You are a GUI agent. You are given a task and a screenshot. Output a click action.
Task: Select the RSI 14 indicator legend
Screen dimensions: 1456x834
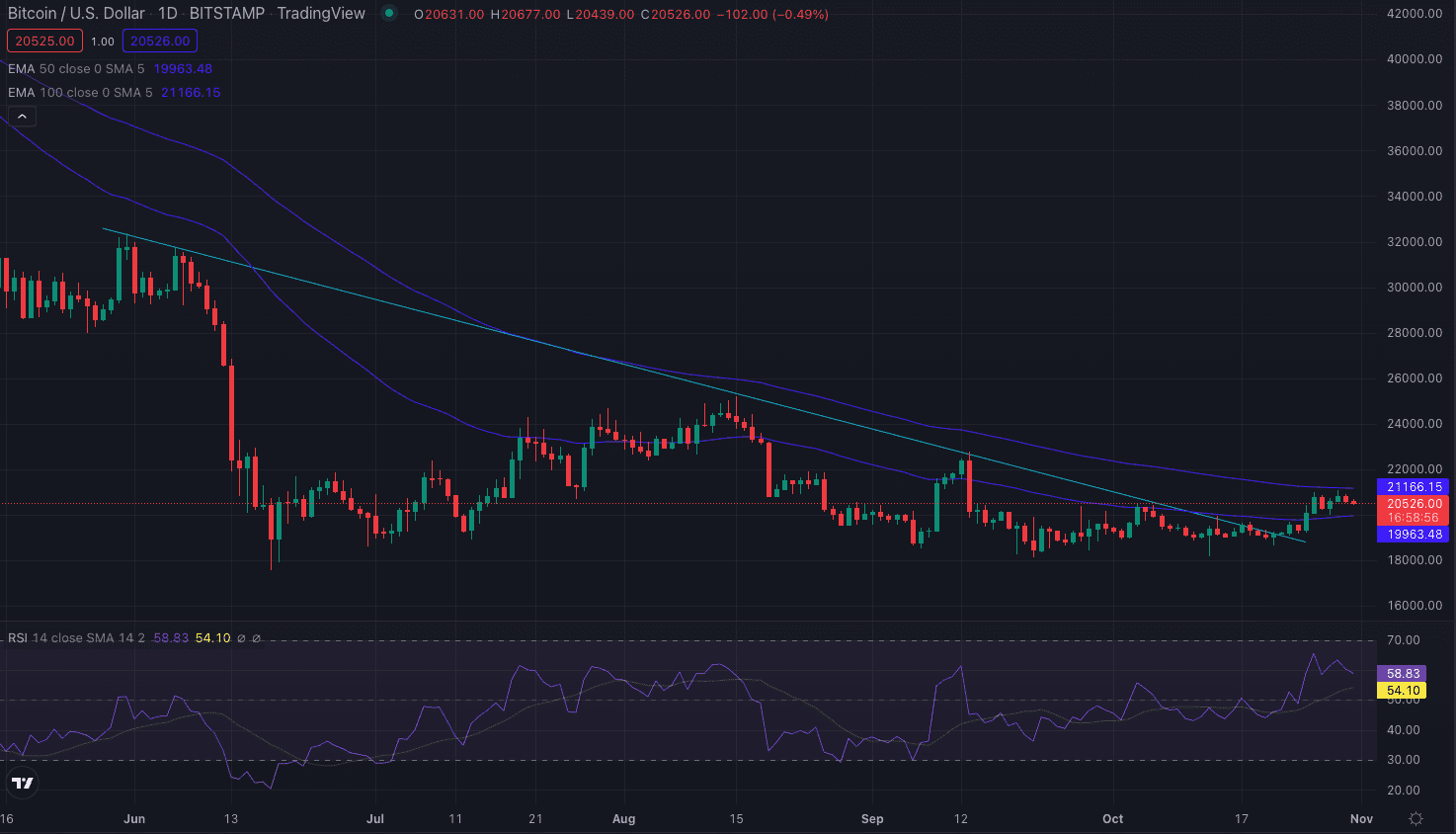[76, 637]
